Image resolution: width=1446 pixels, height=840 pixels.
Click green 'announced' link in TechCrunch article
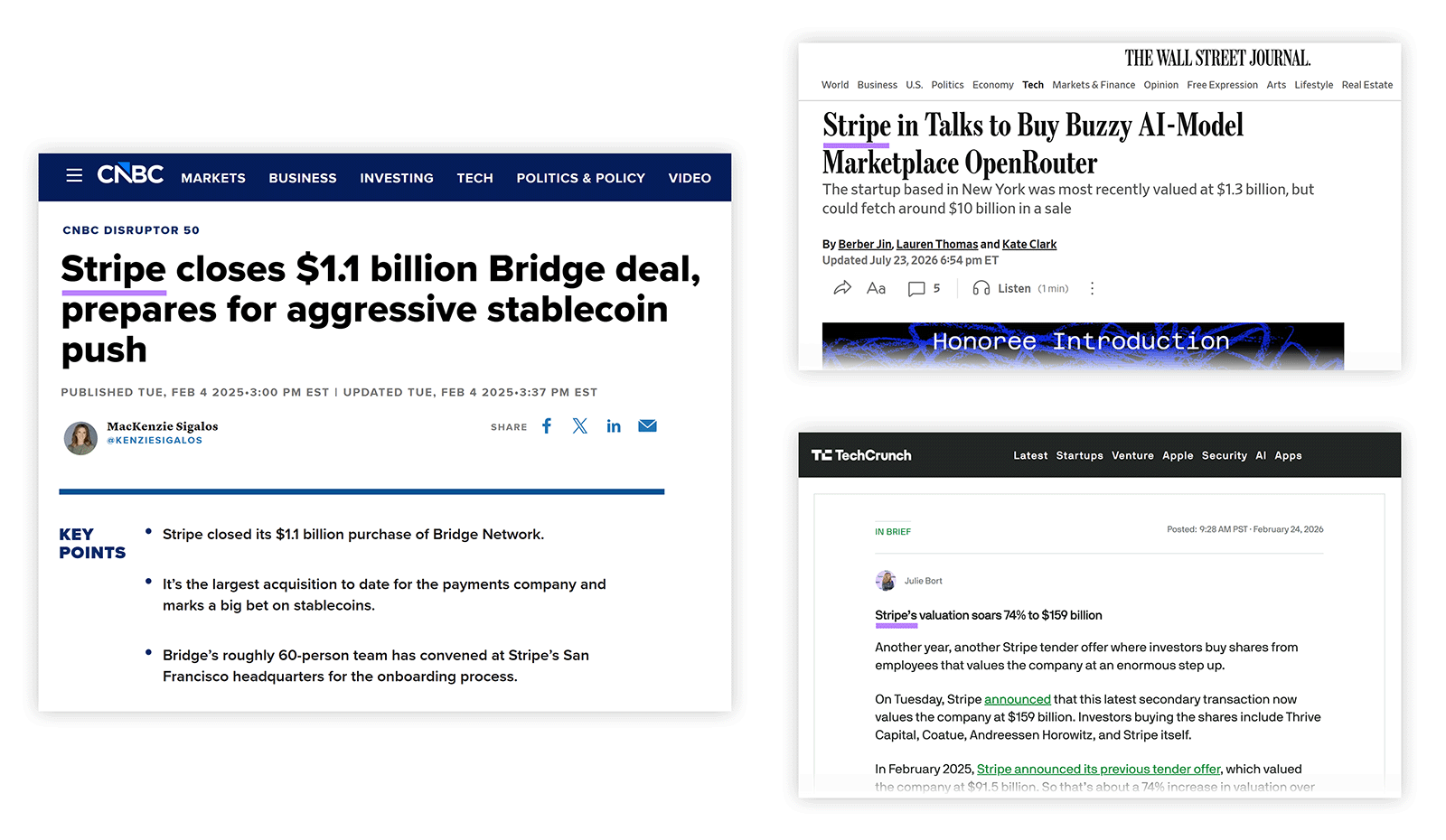point(1018,699)
